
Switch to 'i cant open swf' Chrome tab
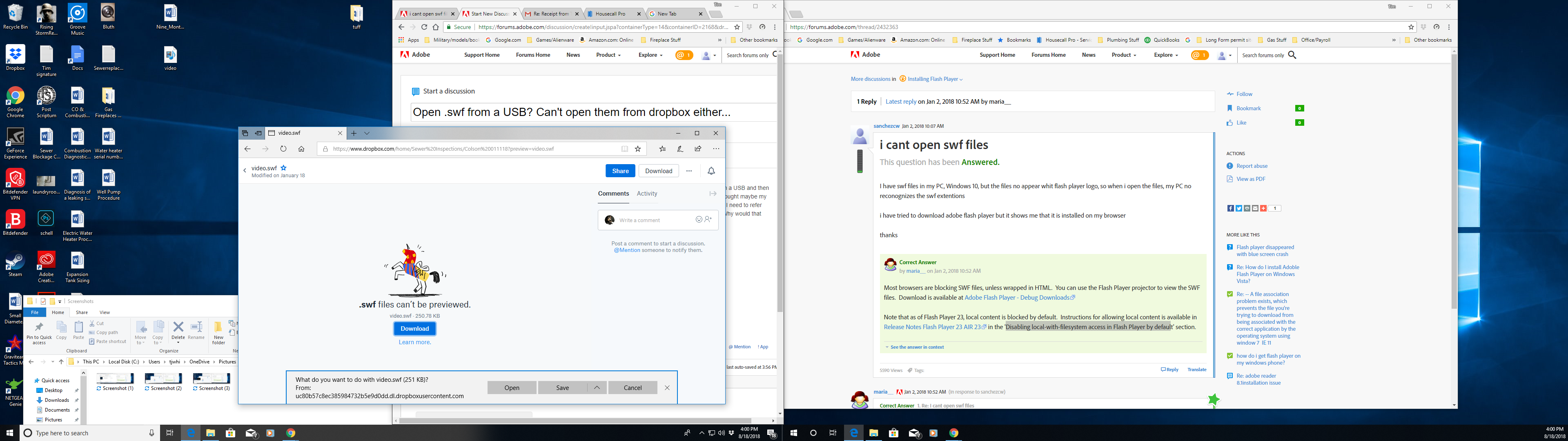427,13
